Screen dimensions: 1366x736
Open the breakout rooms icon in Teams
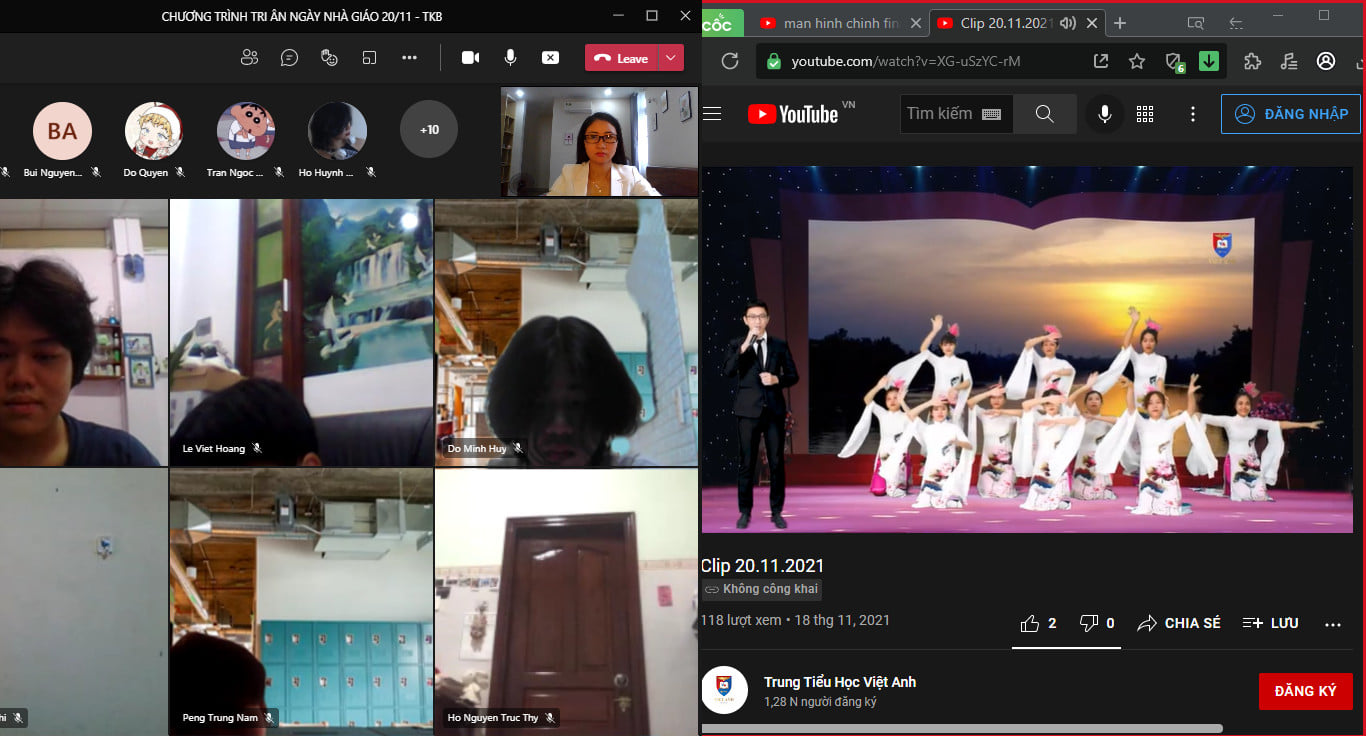(x=369, y=58)
